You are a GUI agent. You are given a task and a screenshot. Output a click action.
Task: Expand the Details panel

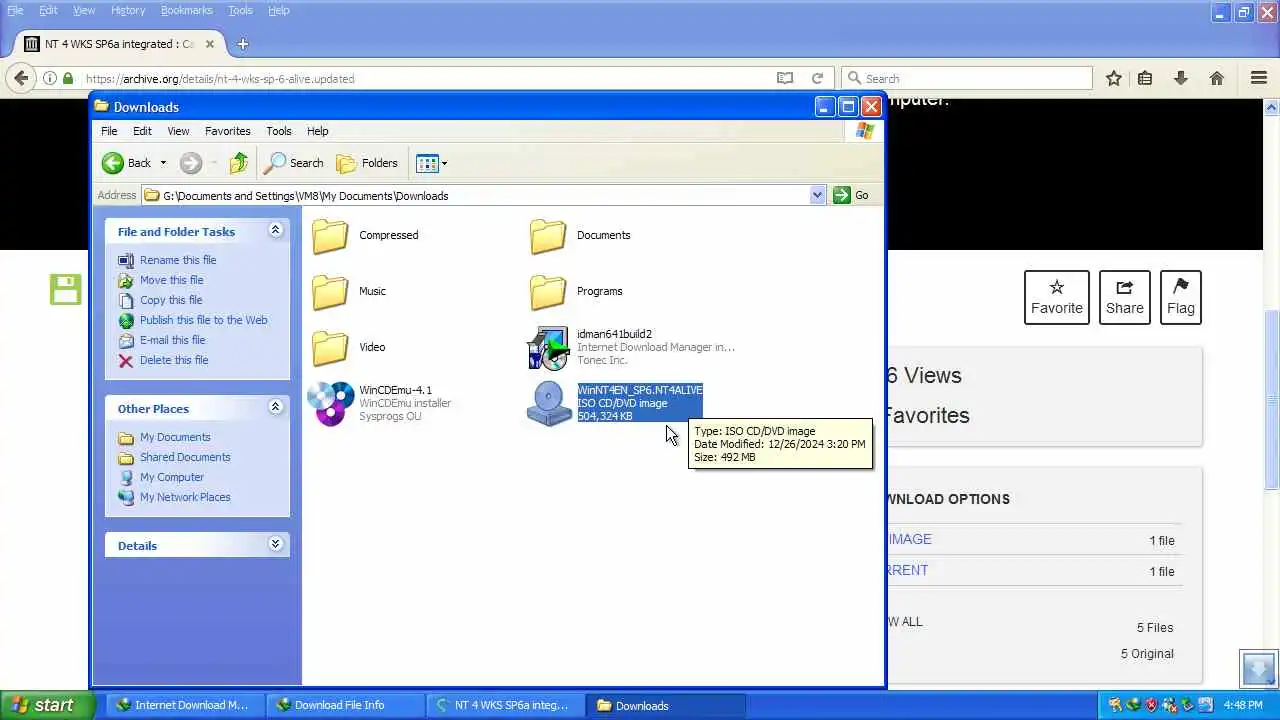pyautogui.click(x=275, y=545)
